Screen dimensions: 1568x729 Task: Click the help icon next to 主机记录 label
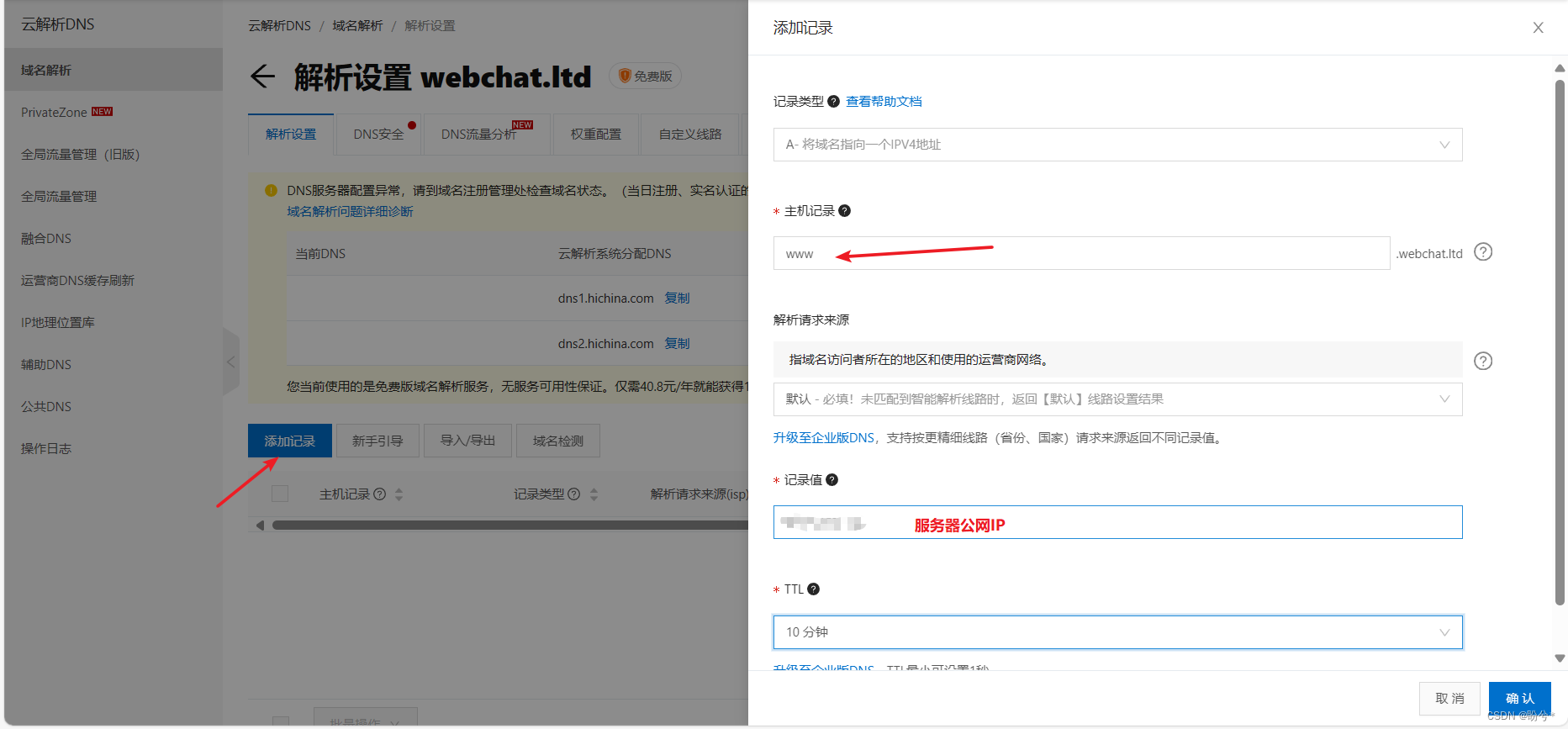pos(845,211)
